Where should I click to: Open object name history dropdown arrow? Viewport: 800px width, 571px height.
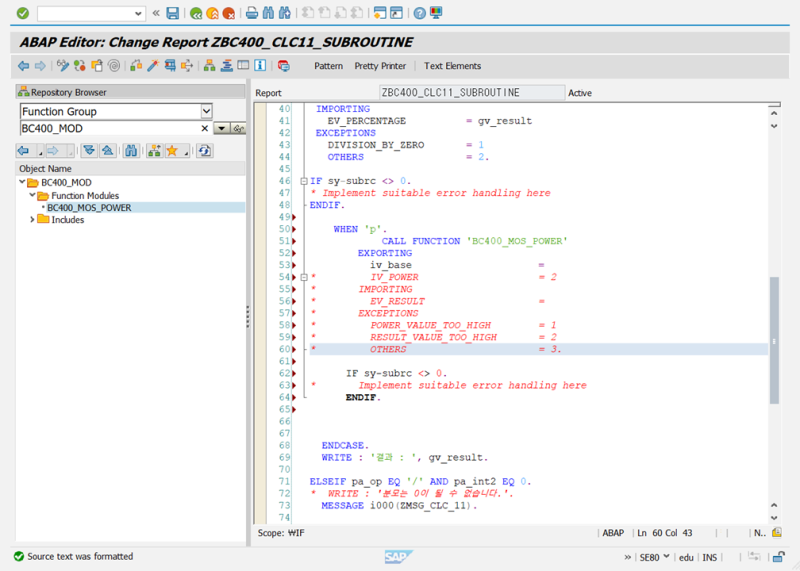(x=221, y=128)
